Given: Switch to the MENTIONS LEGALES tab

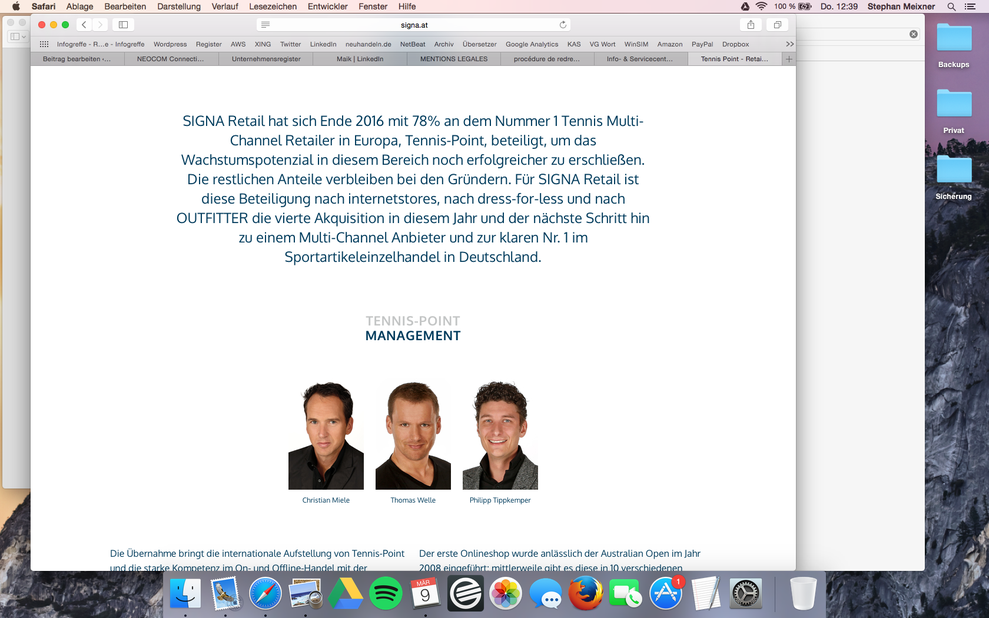Looking at the screenshot, I should (x=454, y=59).
